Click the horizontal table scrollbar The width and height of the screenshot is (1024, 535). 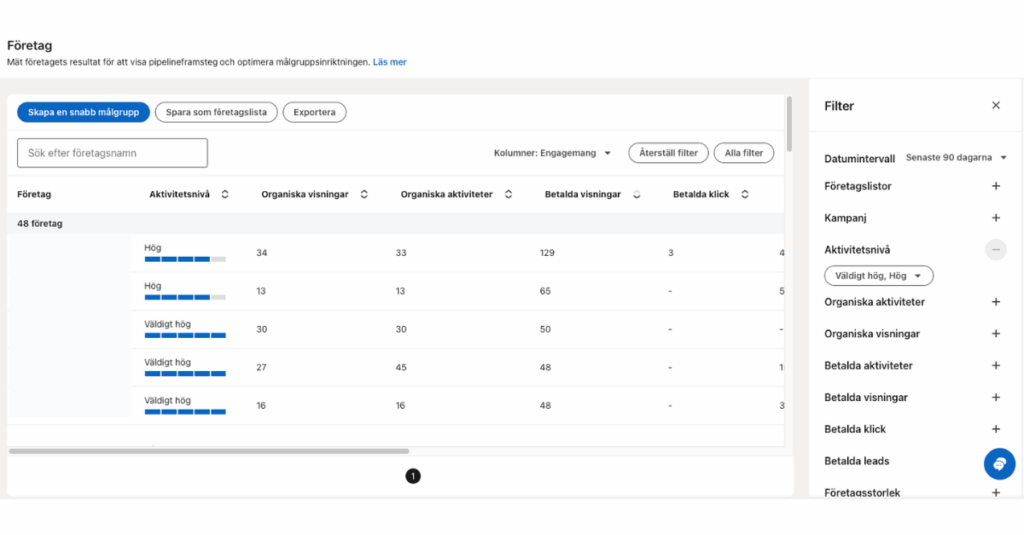pyautogui.click(x=209, y=451)
